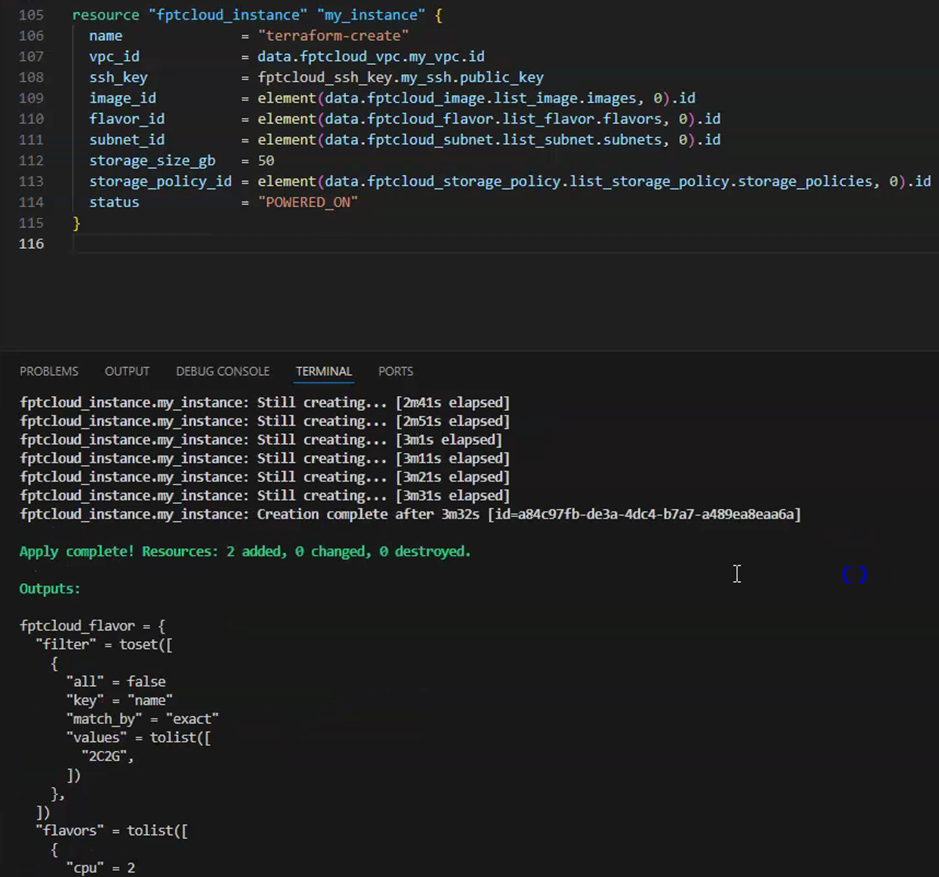Switch to the PROBLEMS tab

point(49,371)
